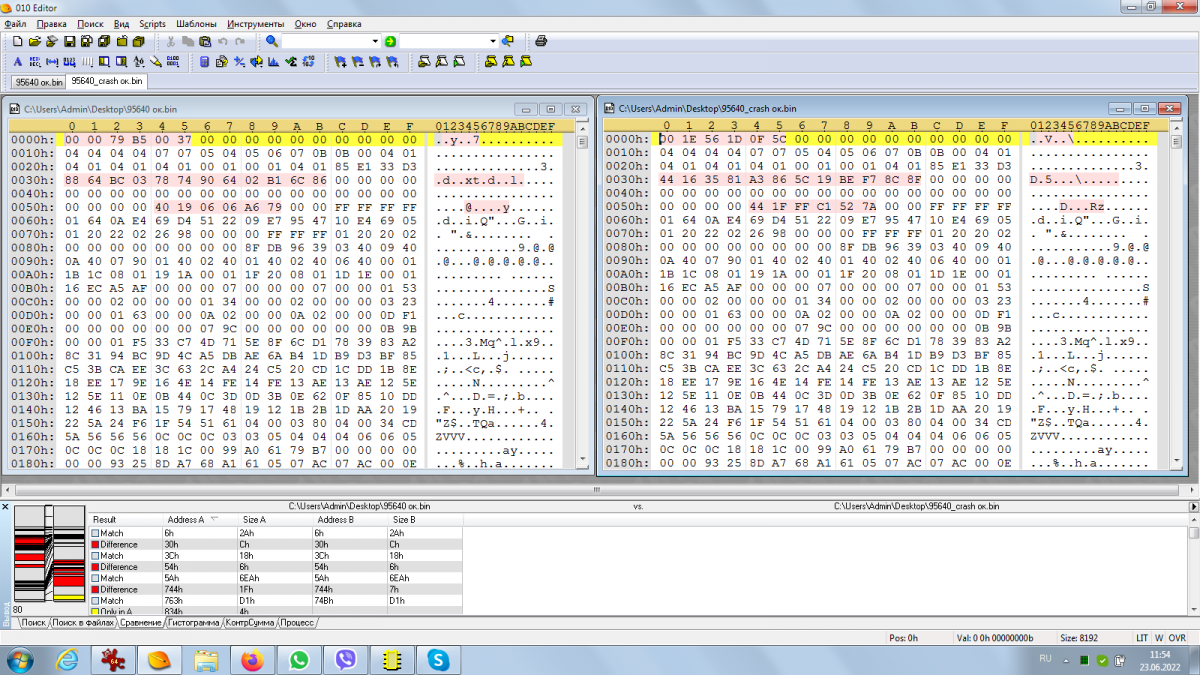This screenshot has width=1200, height=675.
Task: Open the Scripts menu
Action: (152, 23)
